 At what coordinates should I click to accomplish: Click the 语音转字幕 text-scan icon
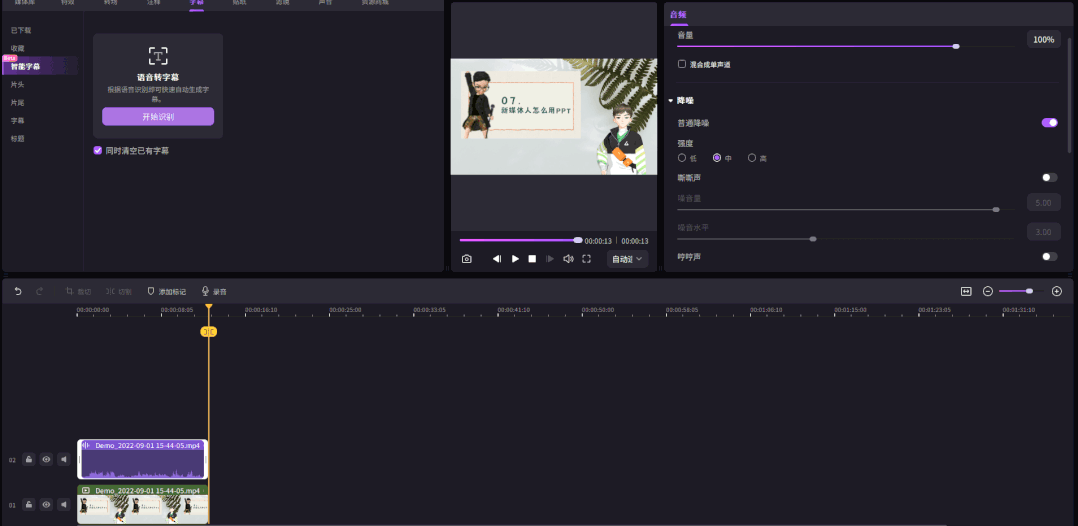(158, 56)
